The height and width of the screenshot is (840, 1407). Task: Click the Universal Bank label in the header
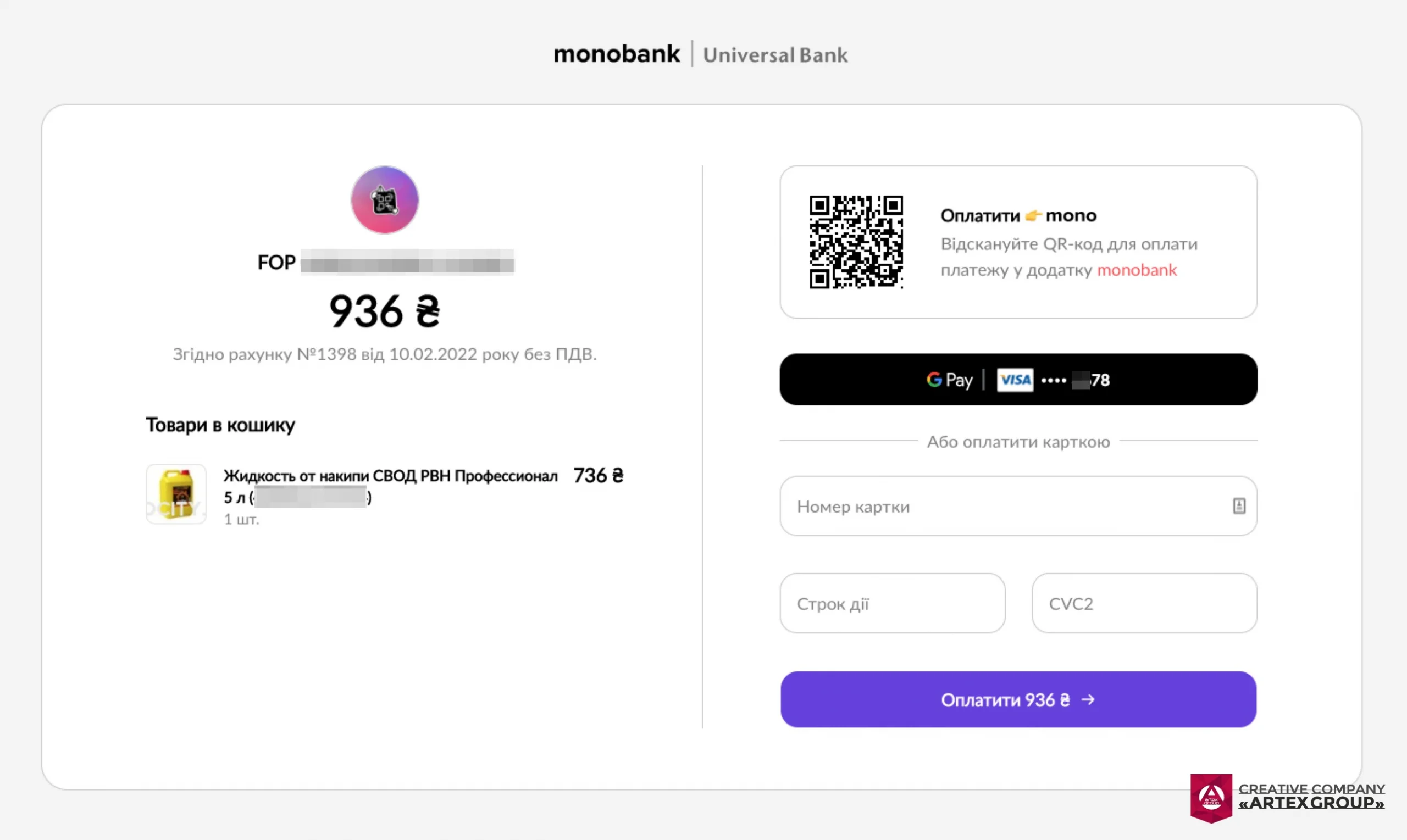click(x=775, y=55)
